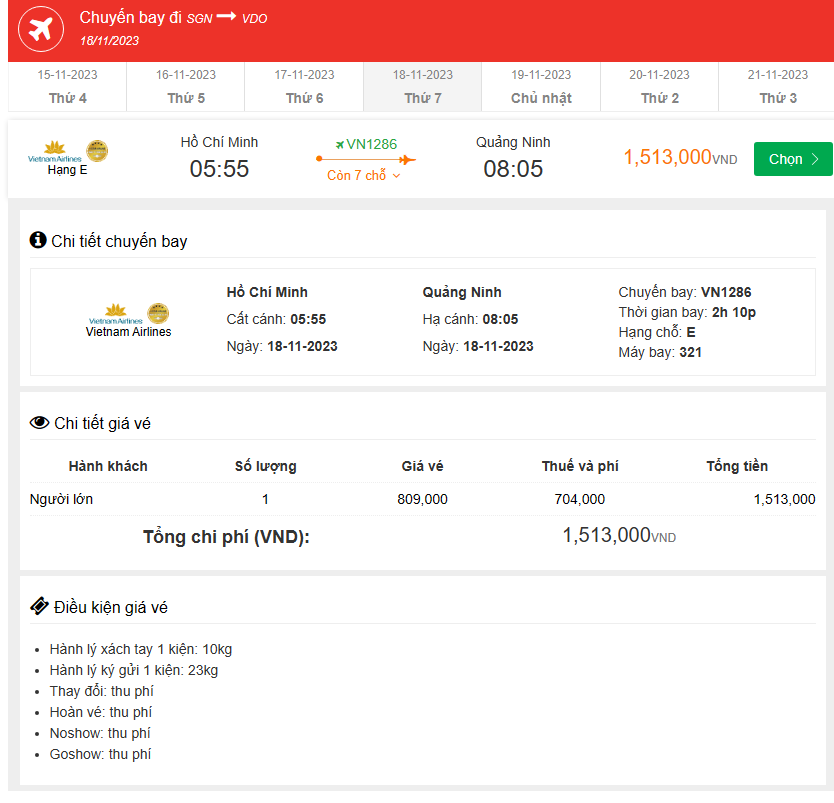Click the 1,513,000 VND price link
This screenshot has height=803, width=834.
click(x=666, y=157)
